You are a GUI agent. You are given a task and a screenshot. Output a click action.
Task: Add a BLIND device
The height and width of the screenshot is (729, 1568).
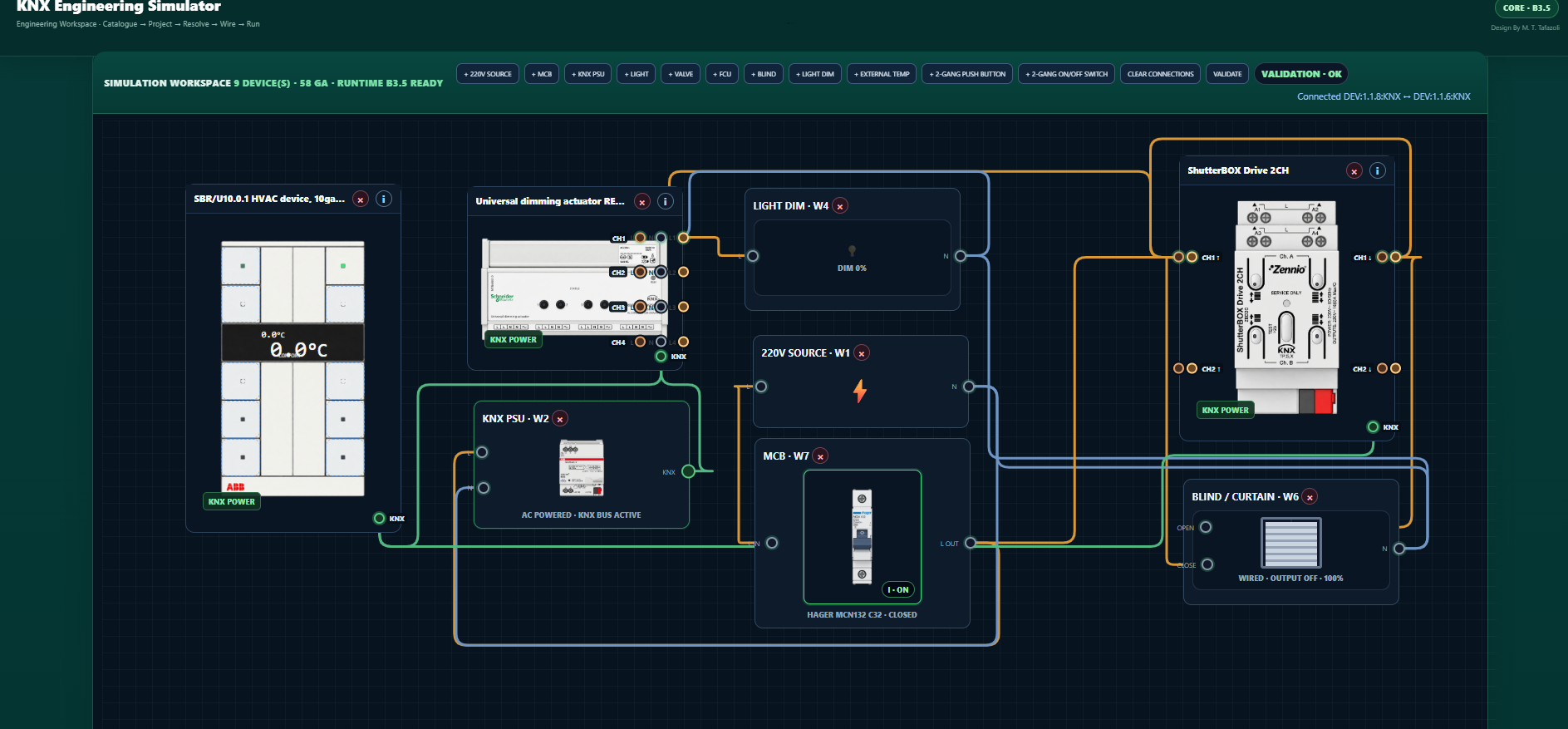764,74
